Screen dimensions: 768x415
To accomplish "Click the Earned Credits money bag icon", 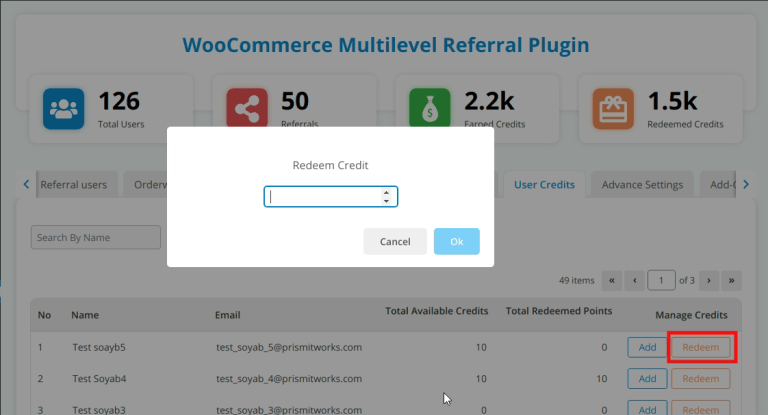I will tap(430, 108).
